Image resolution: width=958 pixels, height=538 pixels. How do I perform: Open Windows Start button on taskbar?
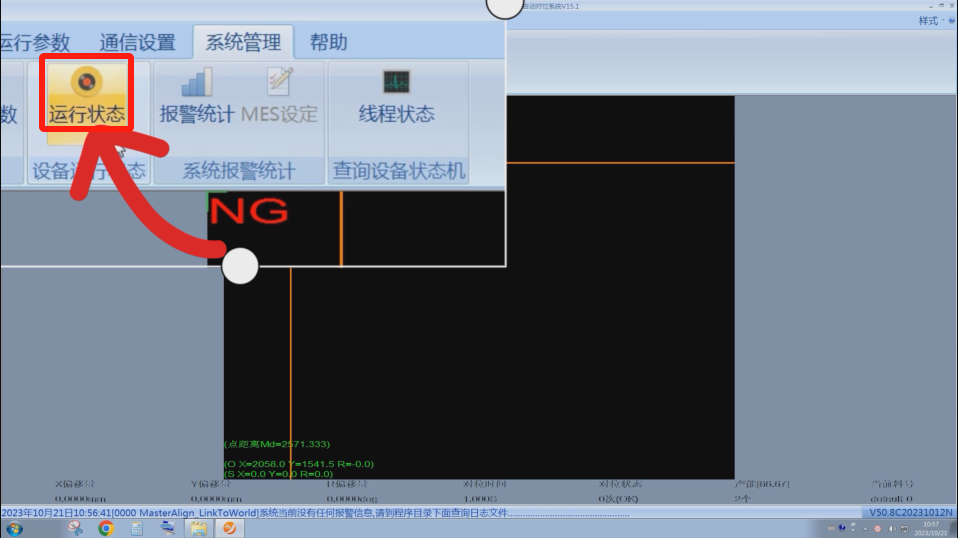tap(14, 528)
